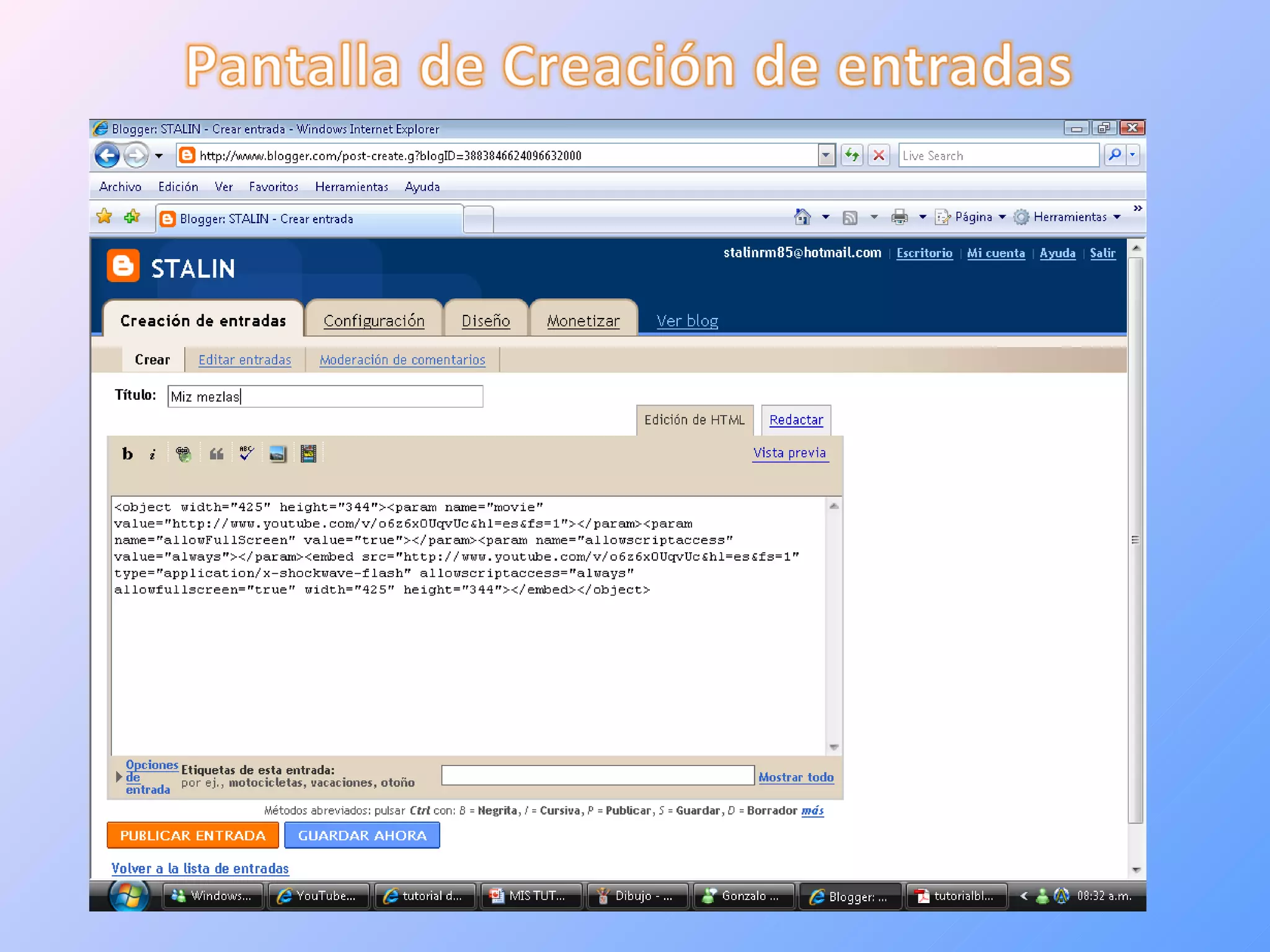1270x952 pixels.
Task: Click the Vista previa link
Action: (x=789, y=453)
